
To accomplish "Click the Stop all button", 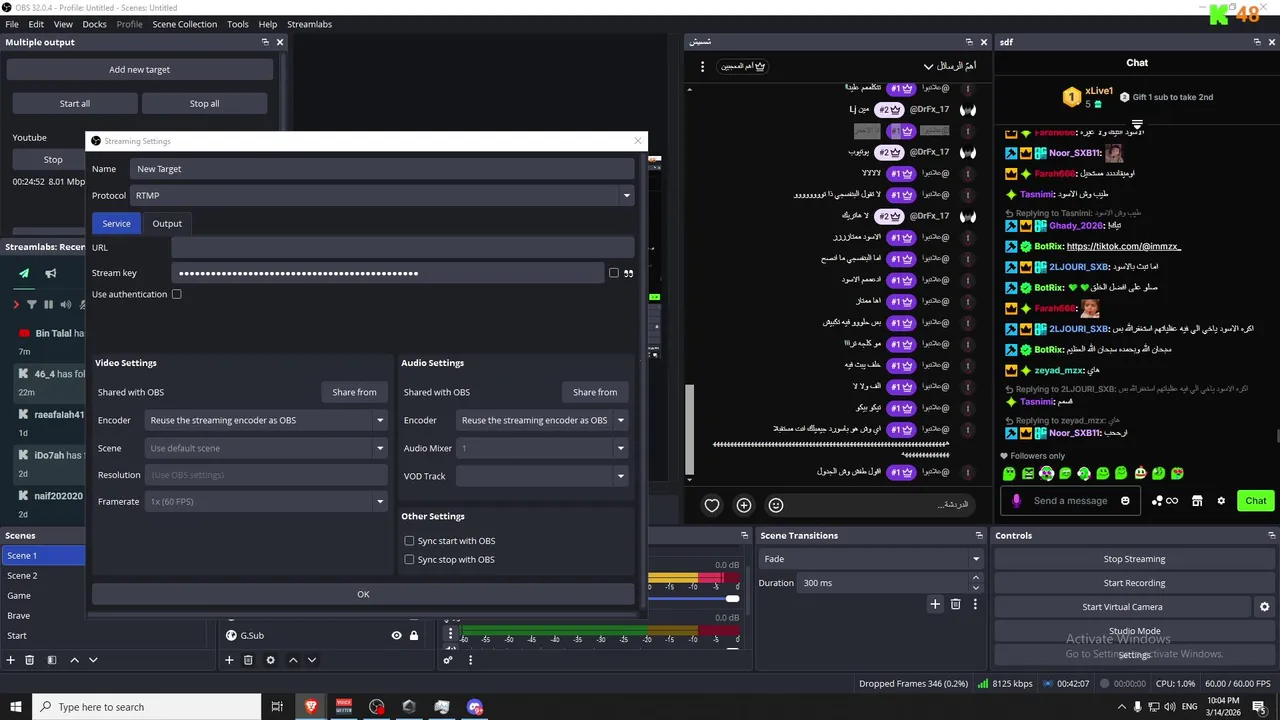I will [x=204, y=104].
